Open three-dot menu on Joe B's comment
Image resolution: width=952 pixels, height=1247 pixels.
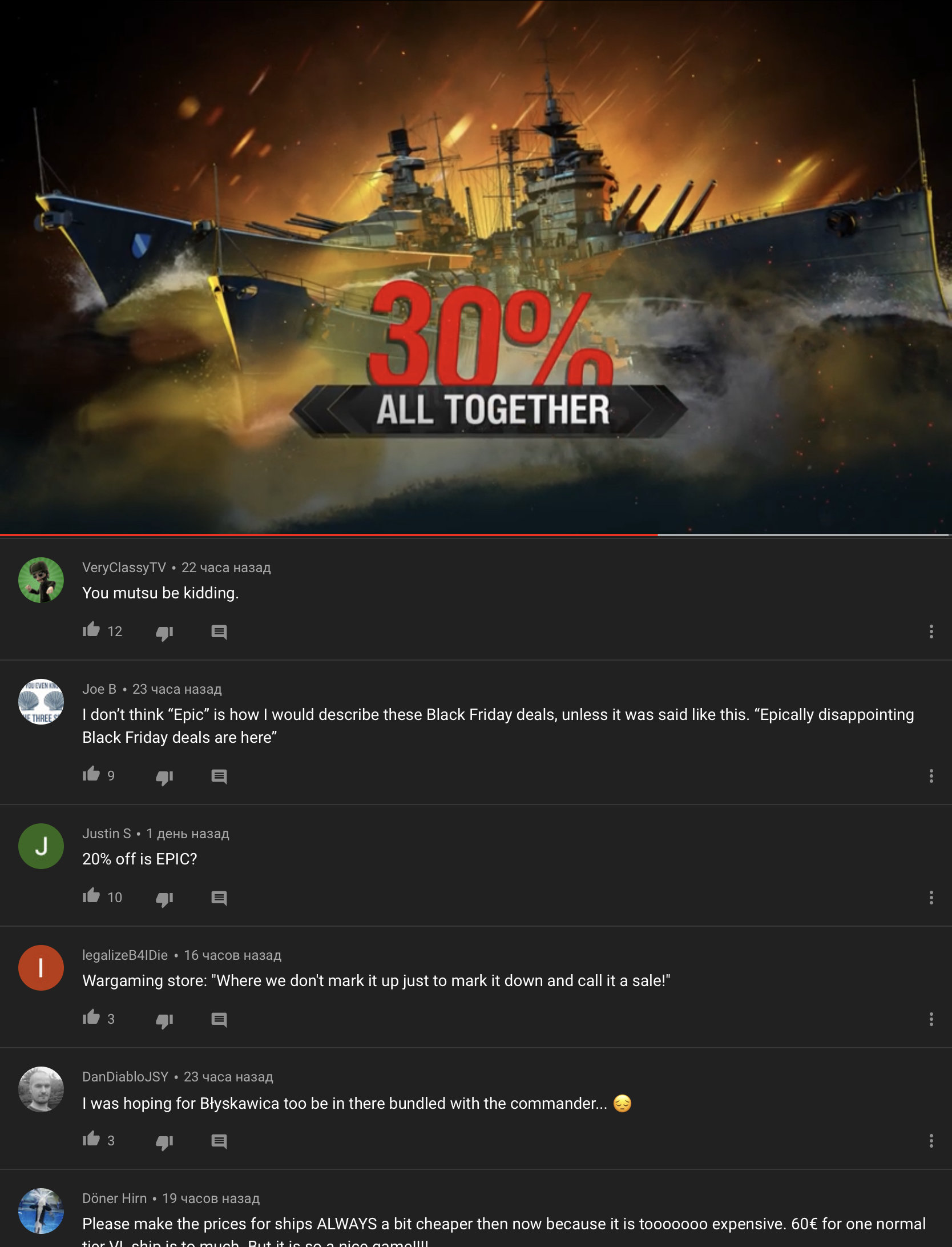pyautogui.click(x=931, y=776)
